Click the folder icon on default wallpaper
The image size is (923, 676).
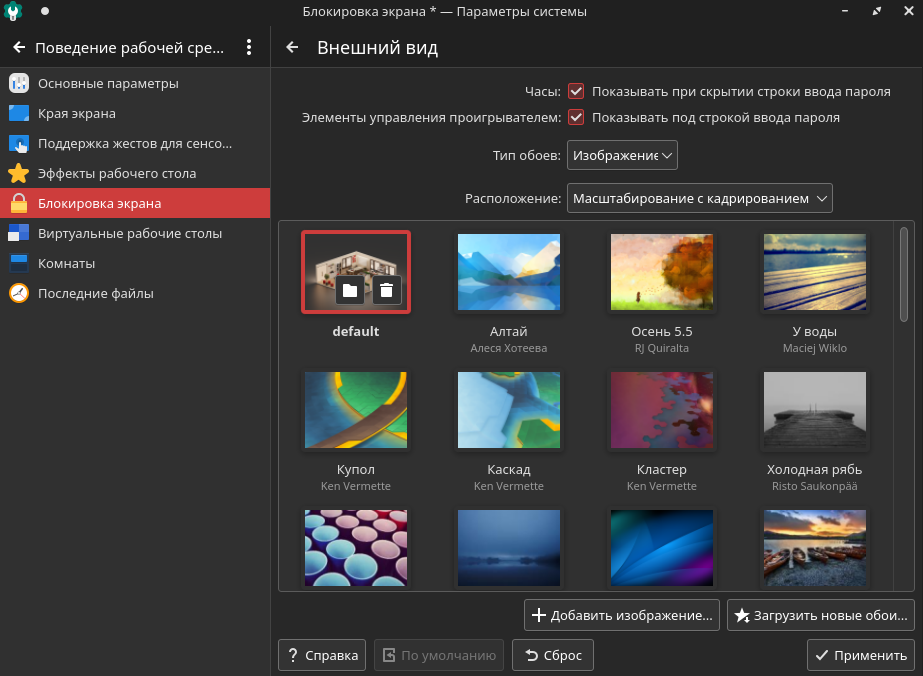[x=349, y=290]
